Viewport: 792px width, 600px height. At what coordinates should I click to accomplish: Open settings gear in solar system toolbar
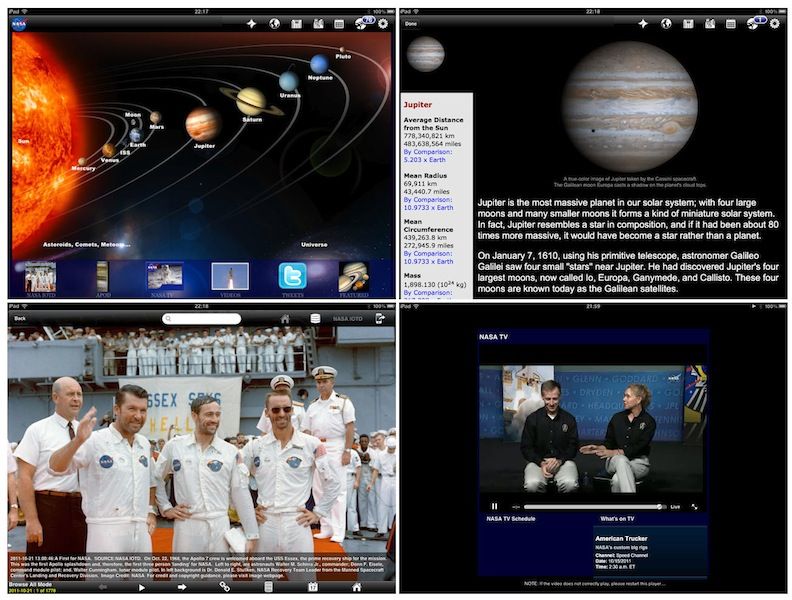point(383,24)
